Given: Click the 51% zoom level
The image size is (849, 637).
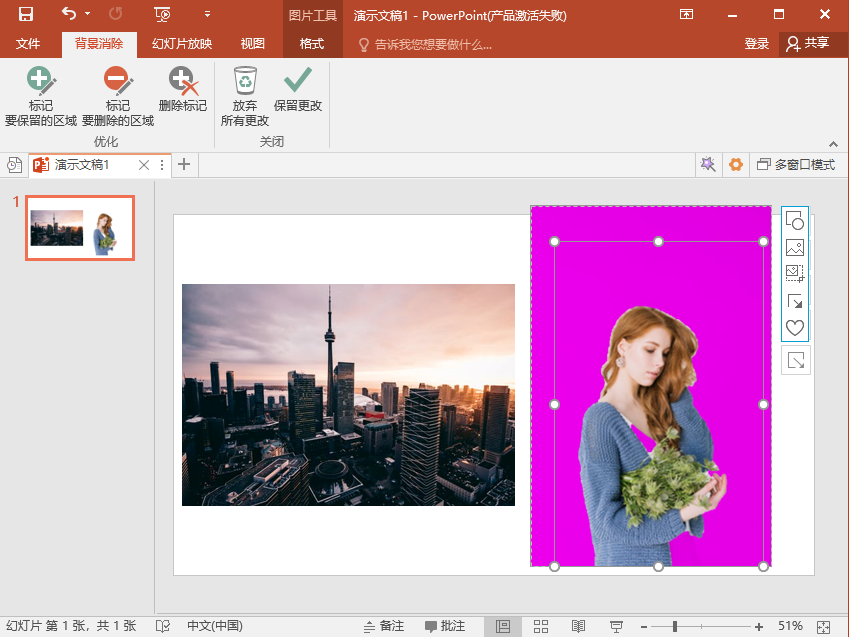Looking at the screenshot, I should [x=790, y=626].
